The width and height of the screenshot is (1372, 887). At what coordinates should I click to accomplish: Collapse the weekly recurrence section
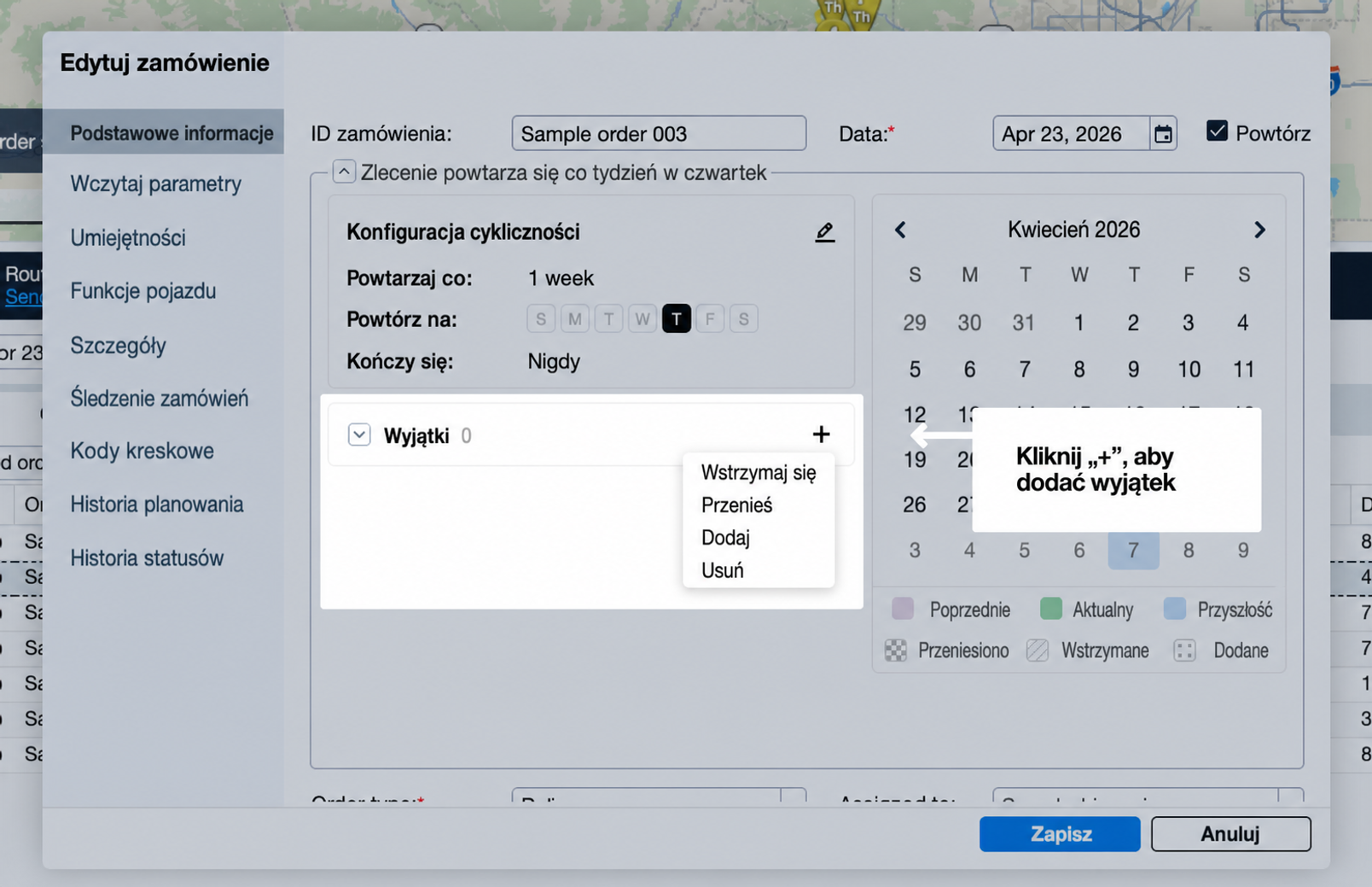click(x=344, y=172)
